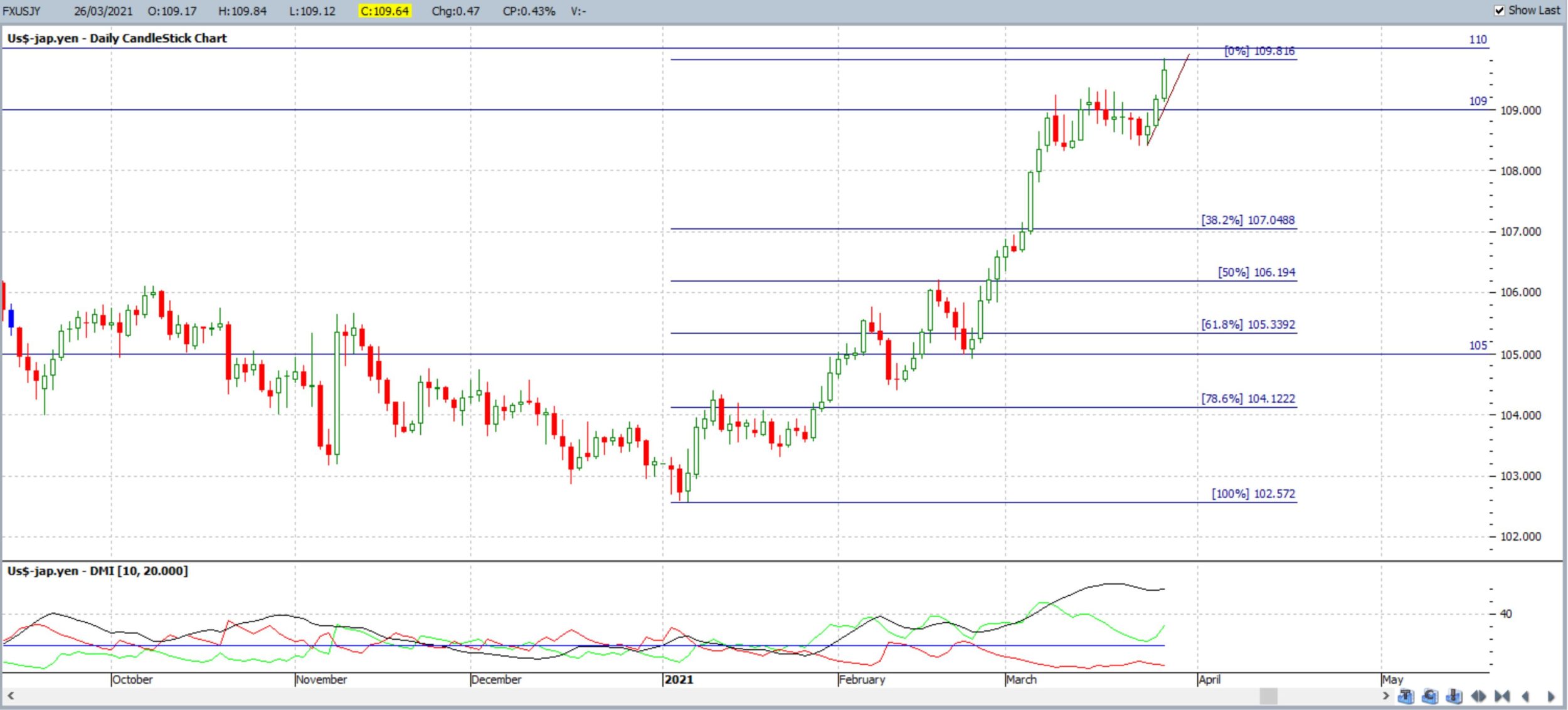
Task: Click the compress chart inward arrows icon
Action: coord(1502,696)
